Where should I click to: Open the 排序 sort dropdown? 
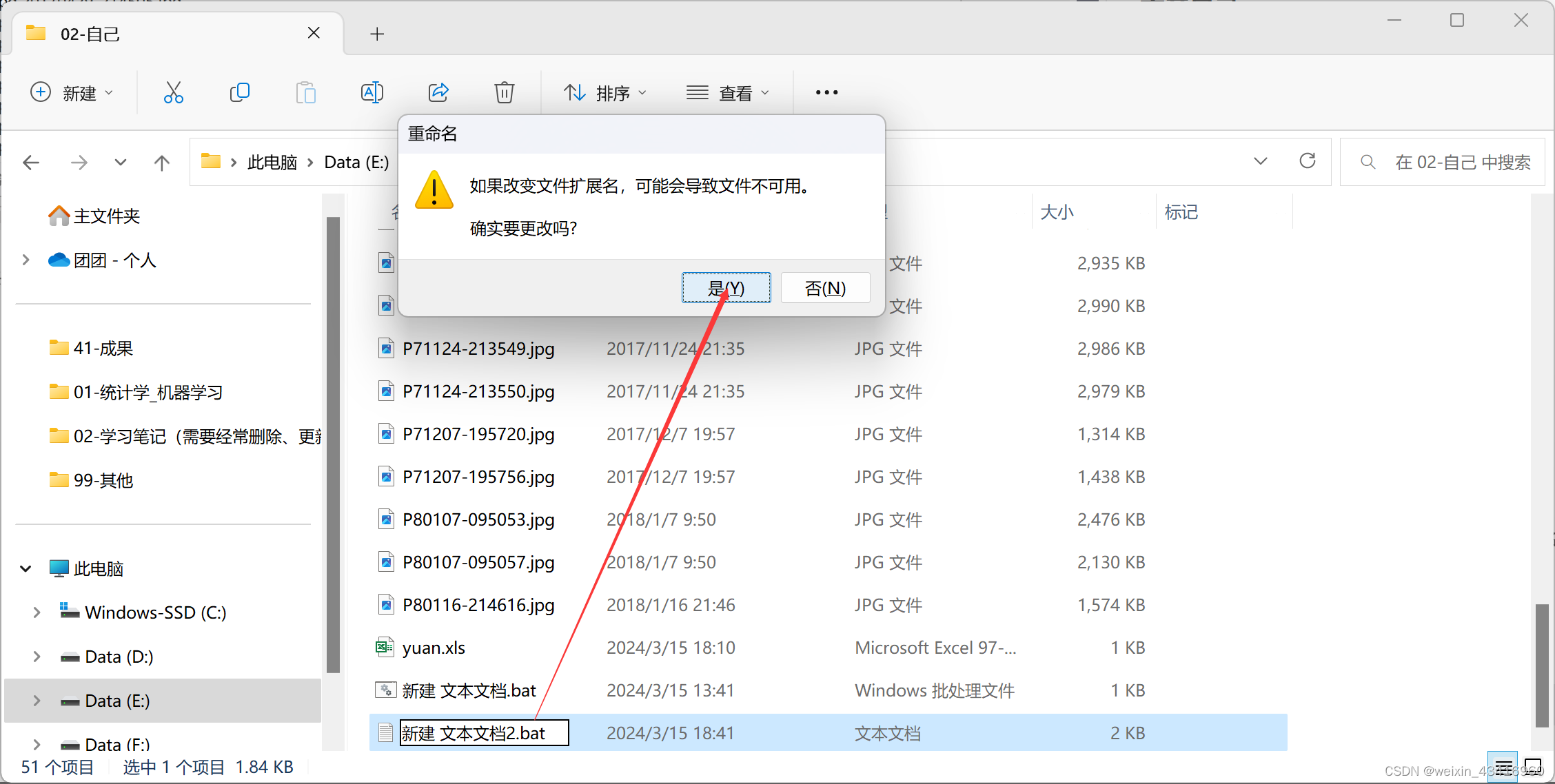tap(605, 92)
